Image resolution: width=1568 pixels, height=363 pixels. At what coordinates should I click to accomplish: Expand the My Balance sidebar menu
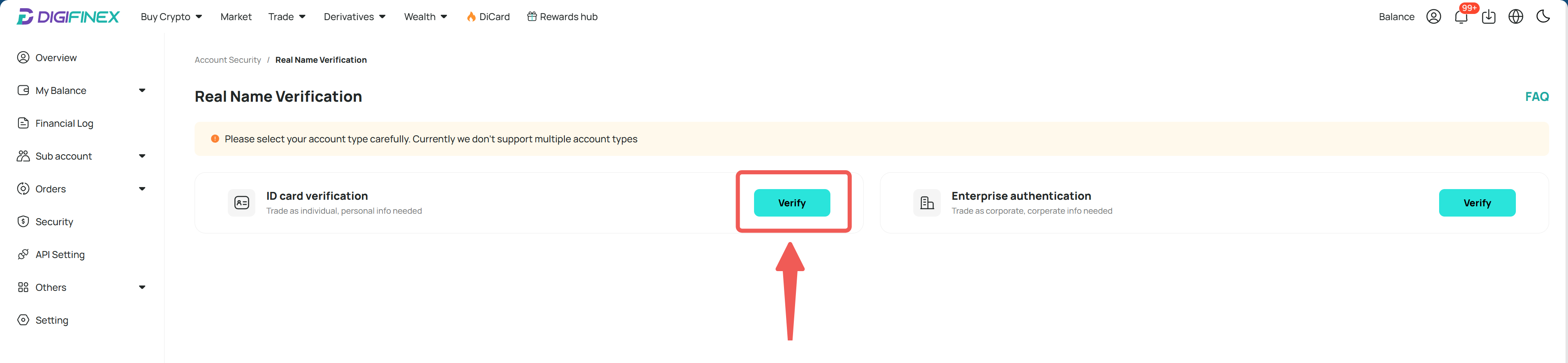click(82, 90)
